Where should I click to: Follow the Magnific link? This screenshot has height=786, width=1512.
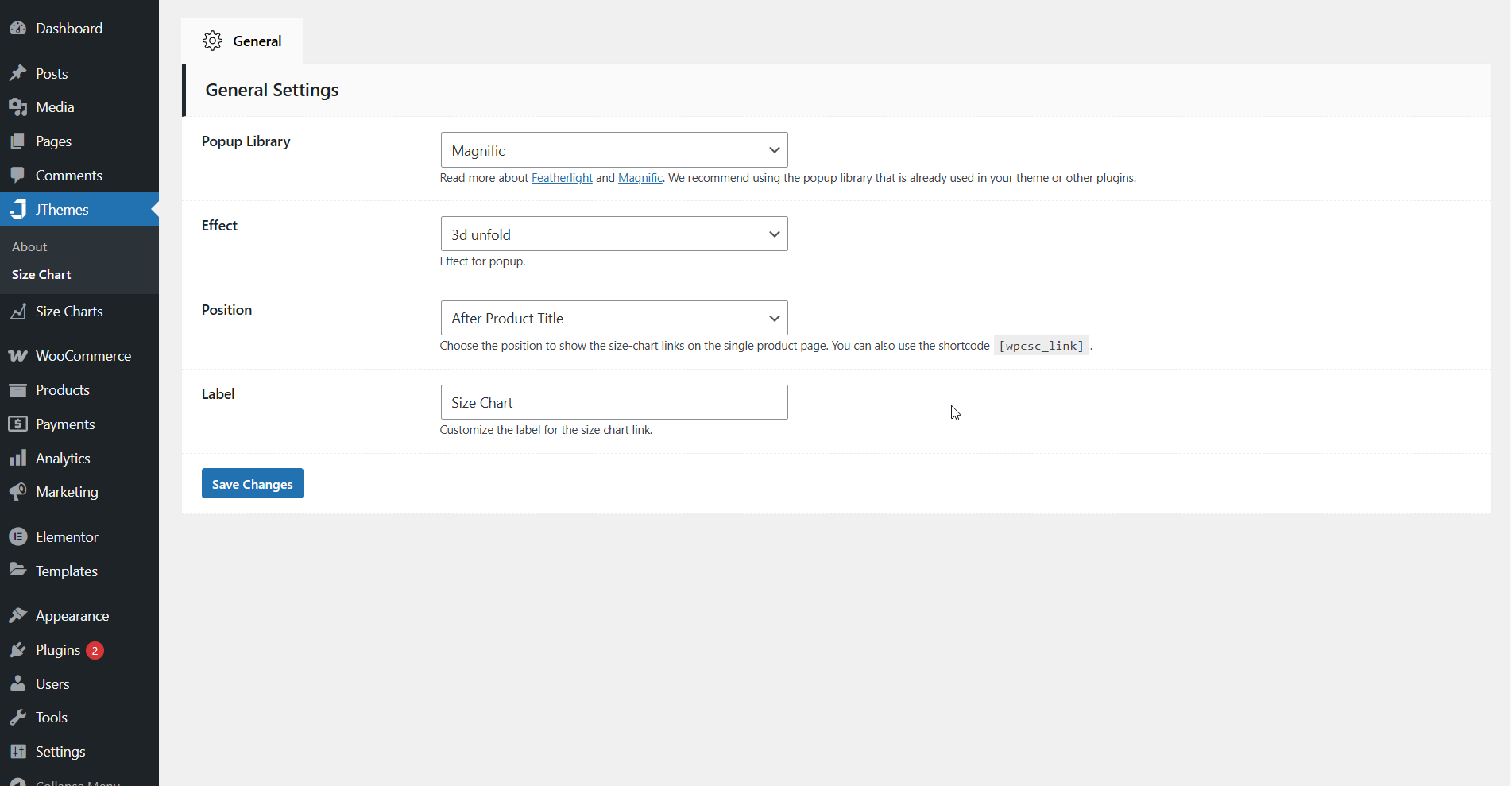640,178
